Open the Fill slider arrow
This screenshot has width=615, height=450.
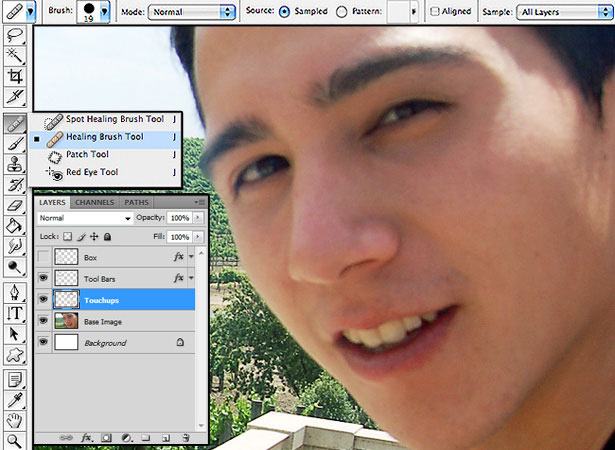198,237
